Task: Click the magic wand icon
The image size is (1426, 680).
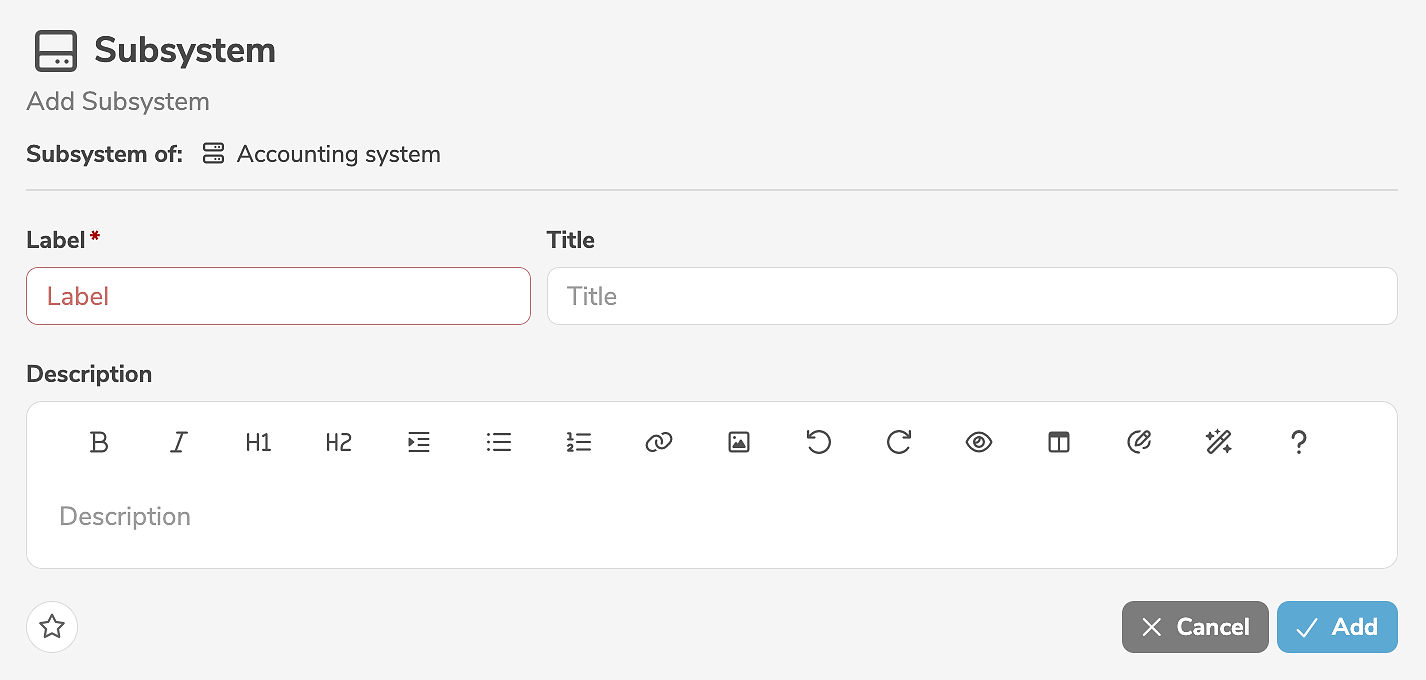Action: click(x=1219, y=442)
